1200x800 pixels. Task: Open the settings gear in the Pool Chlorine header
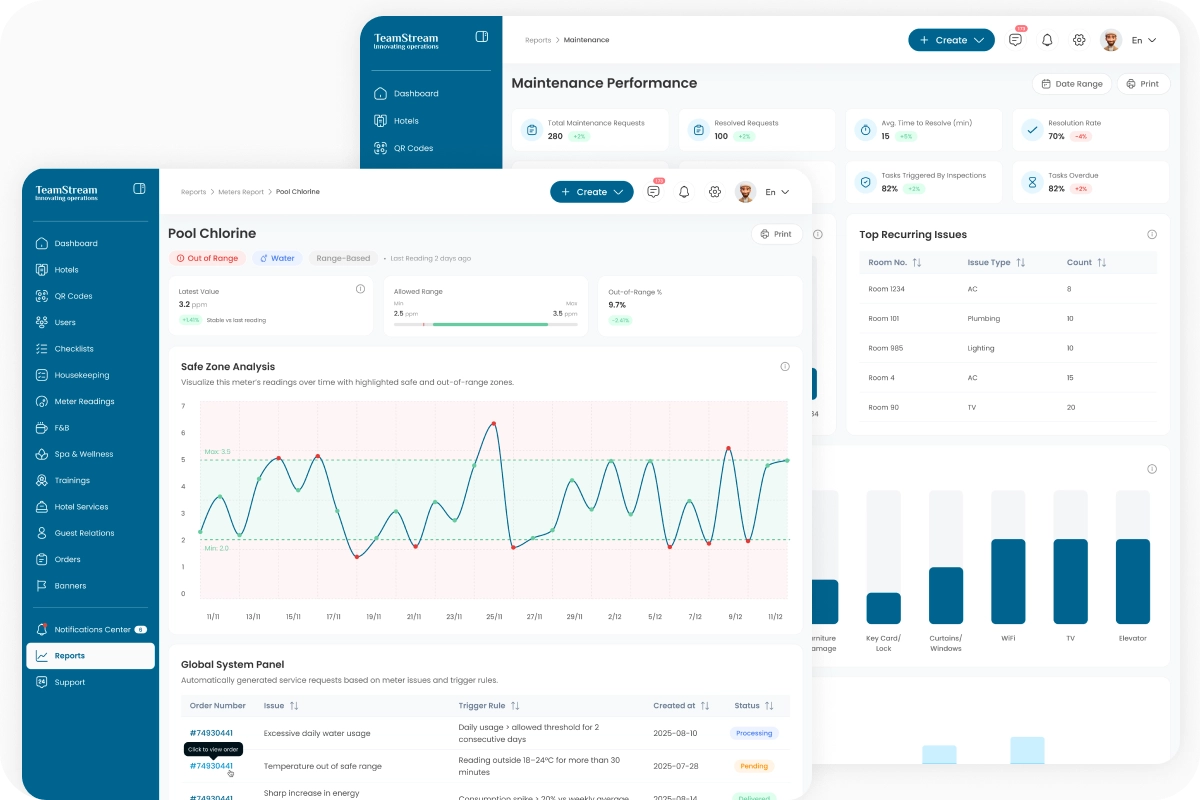[714, 192]
